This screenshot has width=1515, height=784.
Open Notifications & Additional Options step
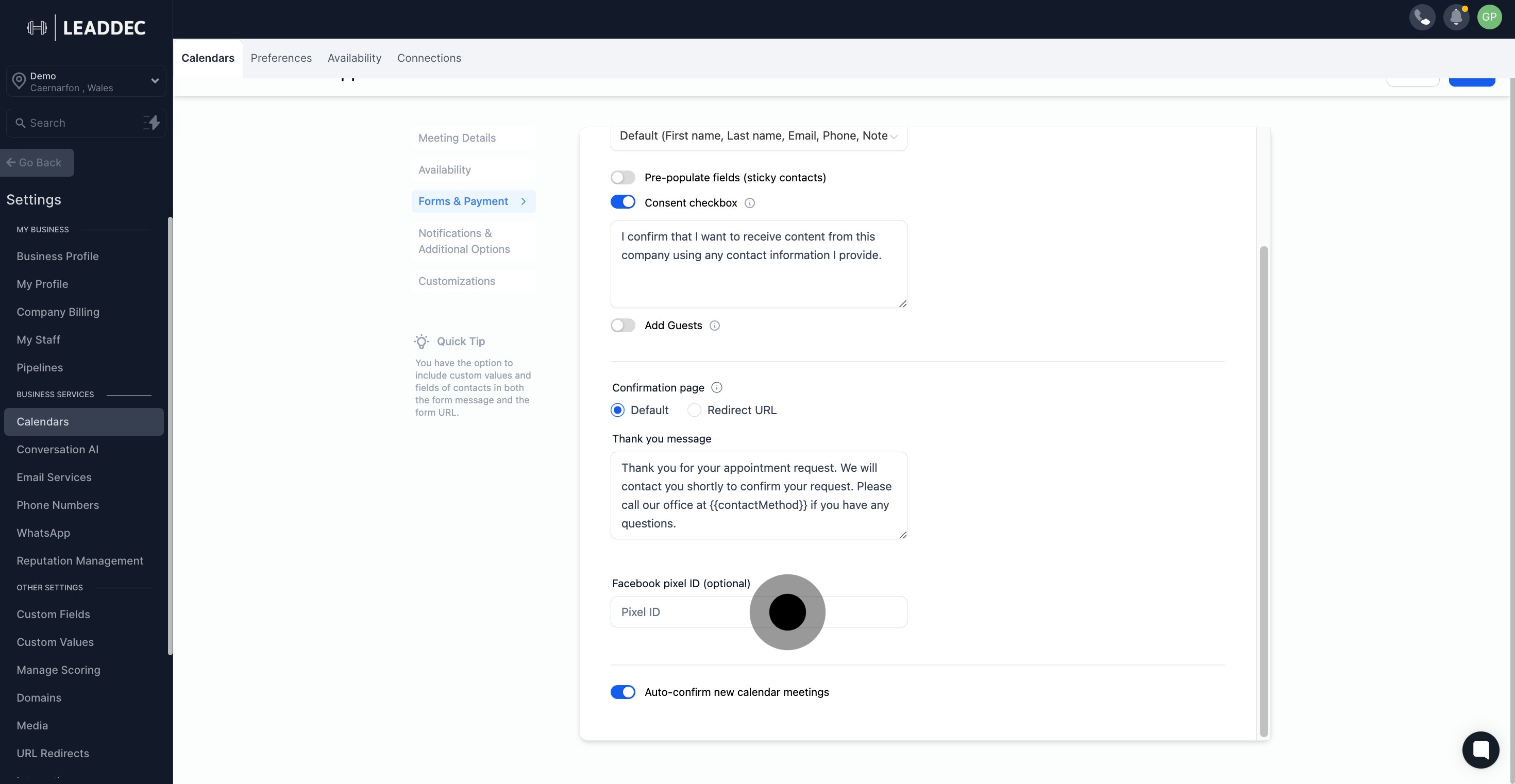point(474,241)
